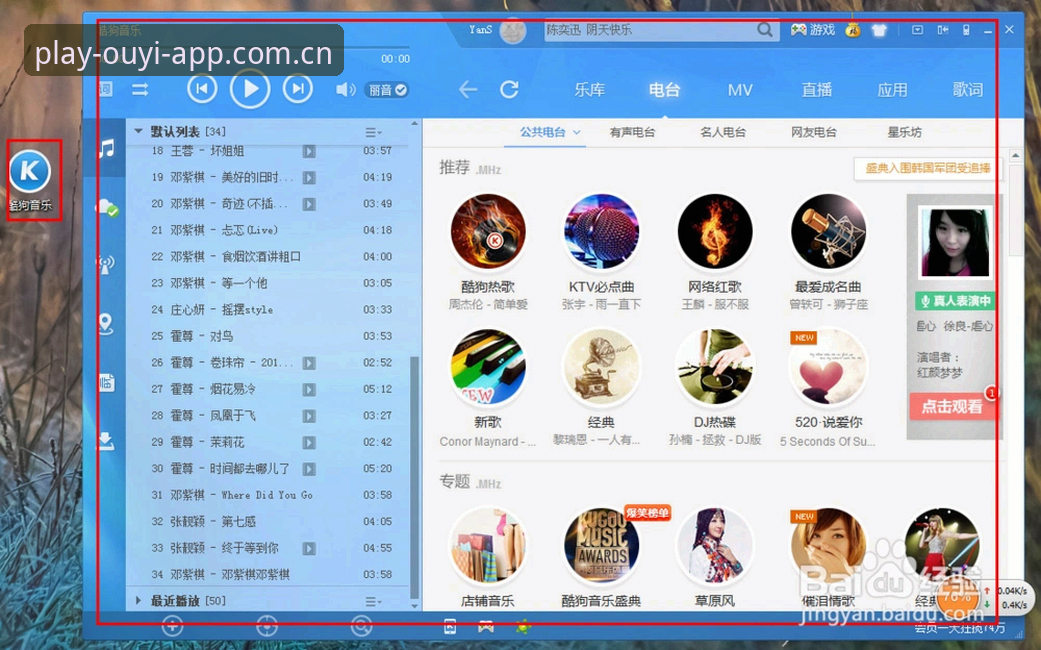Play the 经典 gramophone station
Screen dimensions: 1041x650
[601, 367]
